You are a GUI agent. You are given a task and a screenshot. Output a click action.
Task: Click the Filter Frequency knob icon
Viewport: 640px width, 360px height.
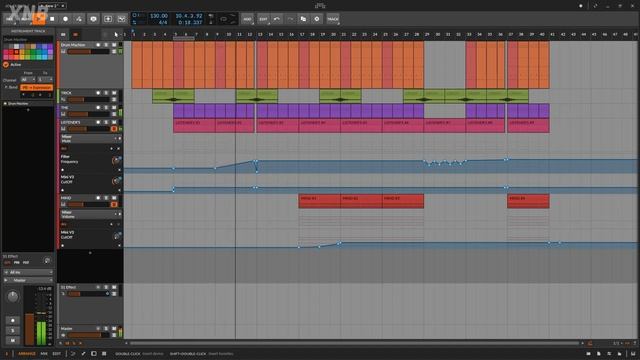pos(116,160)
